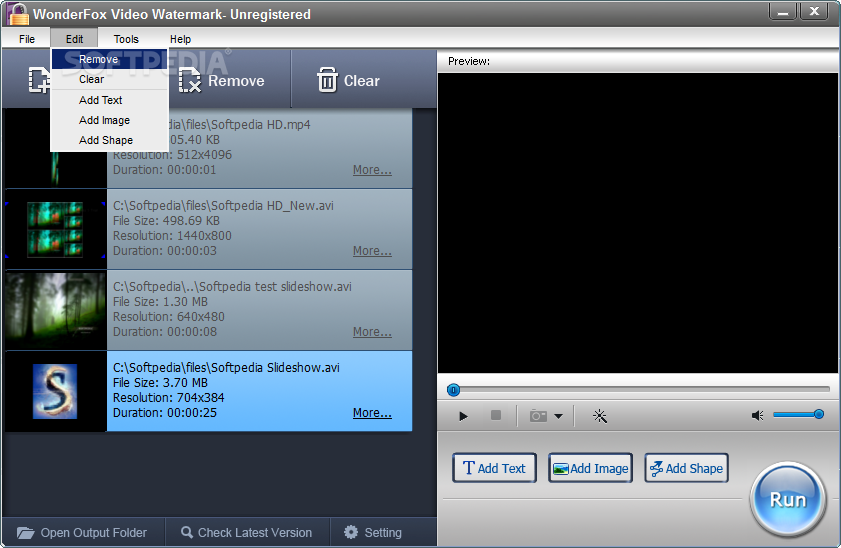Click the Clear toolbar button with the trash icon
The height and width of the screenshot is (548, 841).
tap(349, 81)
